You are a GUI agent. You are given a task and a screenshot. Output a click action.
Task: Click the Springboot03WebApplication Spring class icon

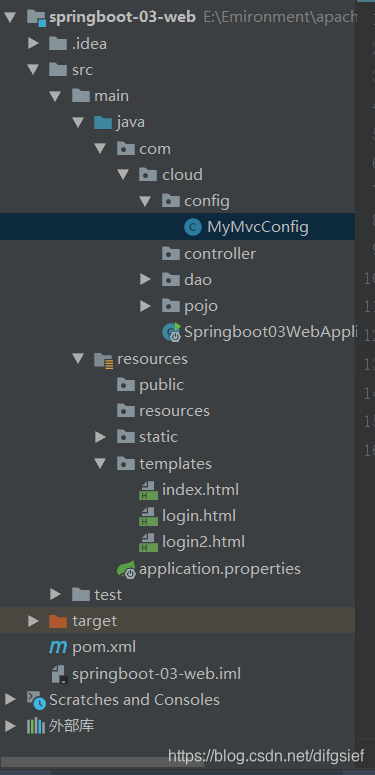[x=172, y=333]
